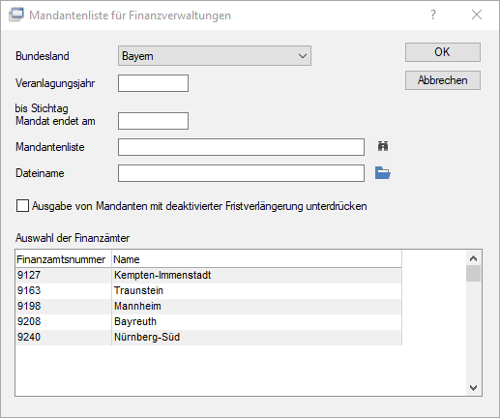Click the help question mark in title bar
Viewport: 500px width, 418px height.
433,15
